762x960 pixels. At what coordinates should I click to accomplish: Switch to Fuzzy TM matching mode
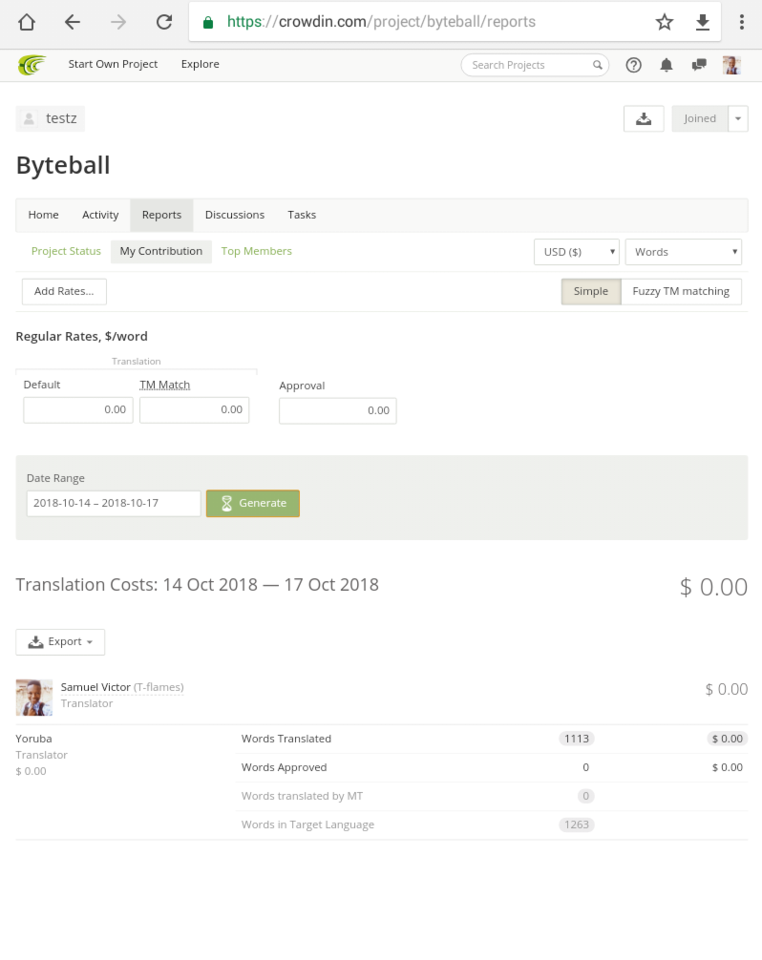coord(681,291)
